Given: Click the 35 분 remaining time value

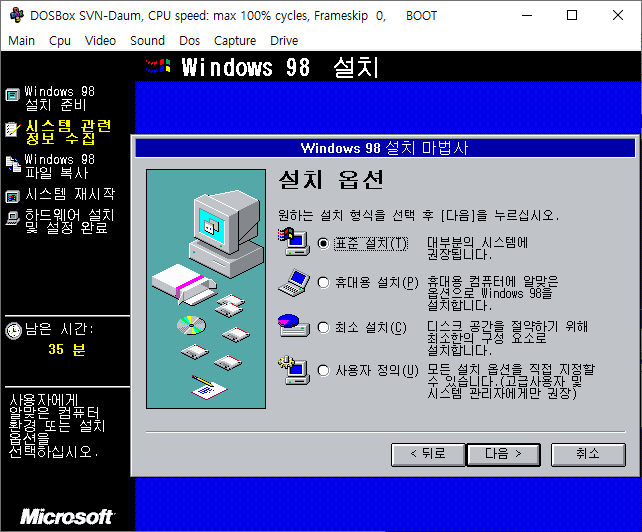Looking at the screenshot, I should 67,349.
